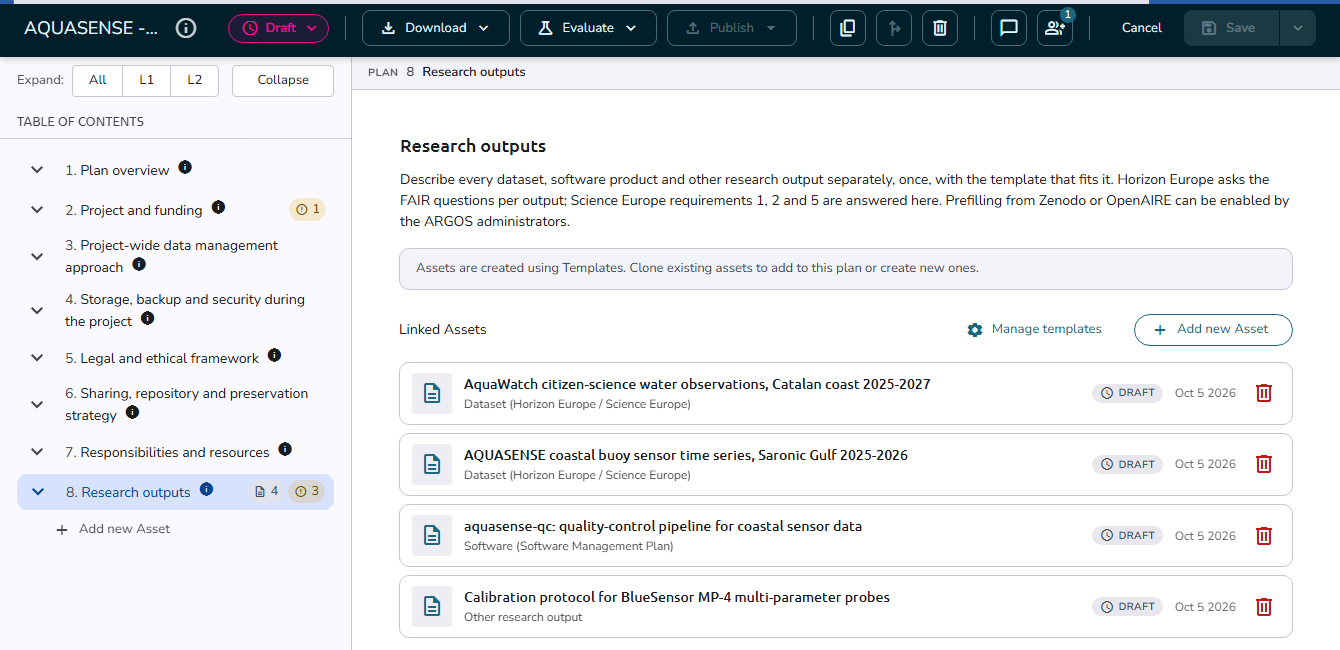Click the Cancel button
1340x650 pixels.
click(x=1141, y=28)
